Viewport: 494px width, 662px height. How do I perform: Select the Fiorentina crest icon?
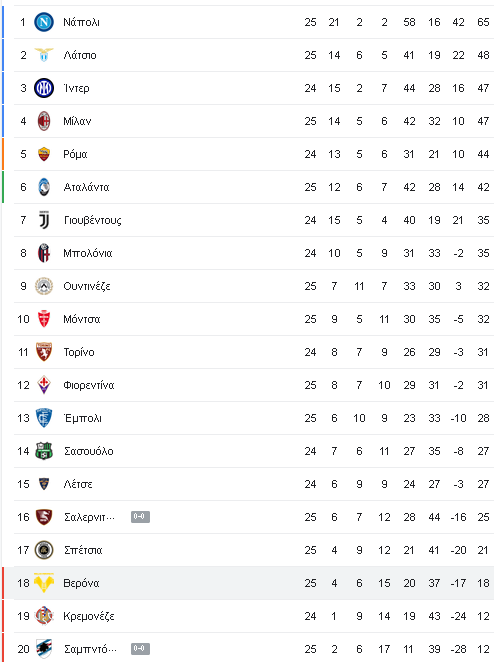pos(44,385)
